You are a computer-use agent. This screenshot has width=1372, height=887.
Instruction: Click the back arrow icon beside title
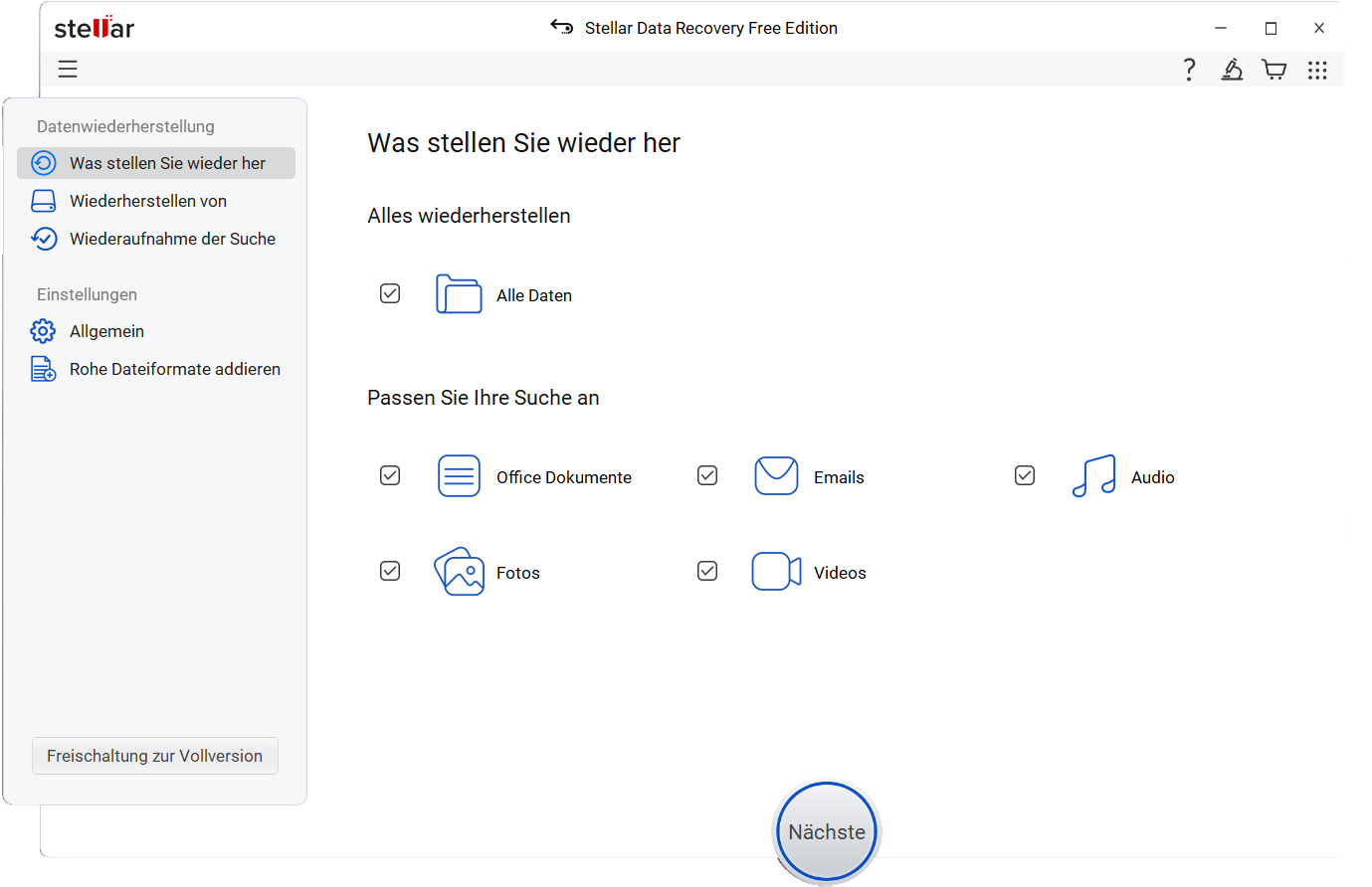[x=562, y=27]
